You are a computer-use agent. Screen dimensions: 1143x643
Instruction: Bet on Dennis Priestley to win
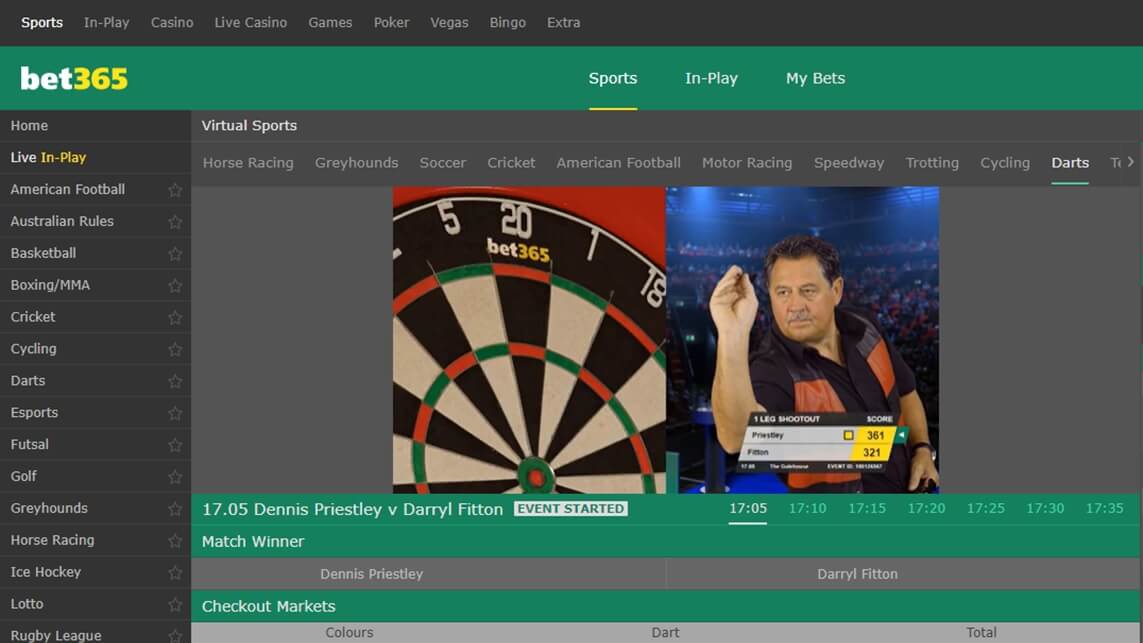pyautogui.click(x=428, y=574)
